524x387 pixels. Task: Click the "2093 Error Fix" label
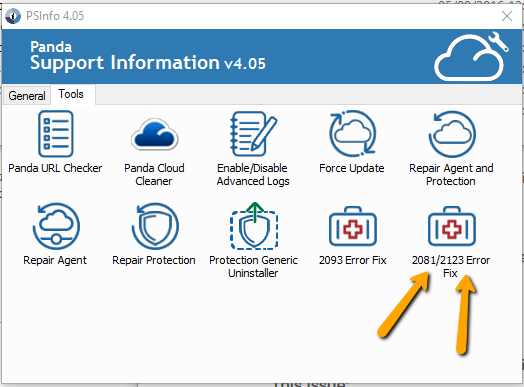(x=353, y=260)
